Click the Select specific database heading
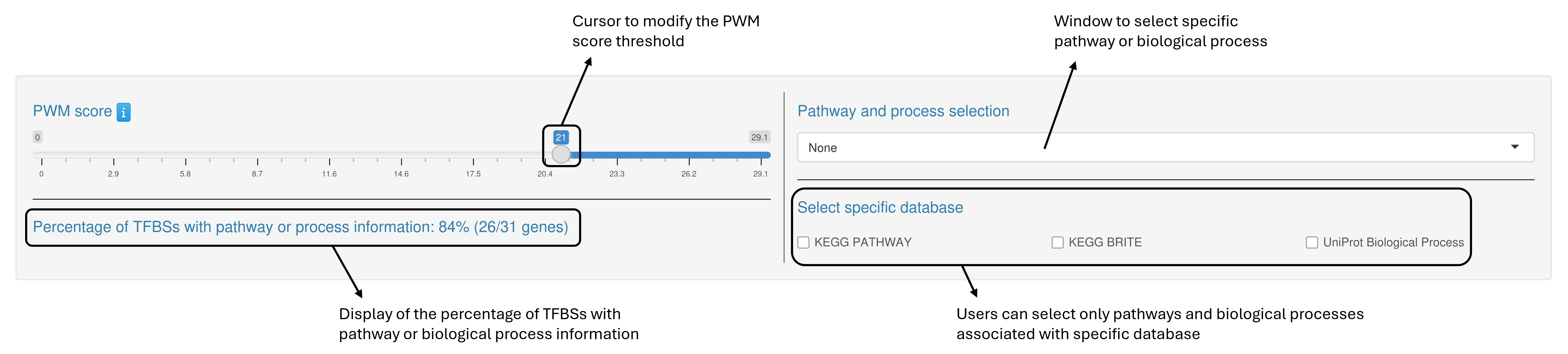Viewport: 1568px width, 354px height. (880, 208)
